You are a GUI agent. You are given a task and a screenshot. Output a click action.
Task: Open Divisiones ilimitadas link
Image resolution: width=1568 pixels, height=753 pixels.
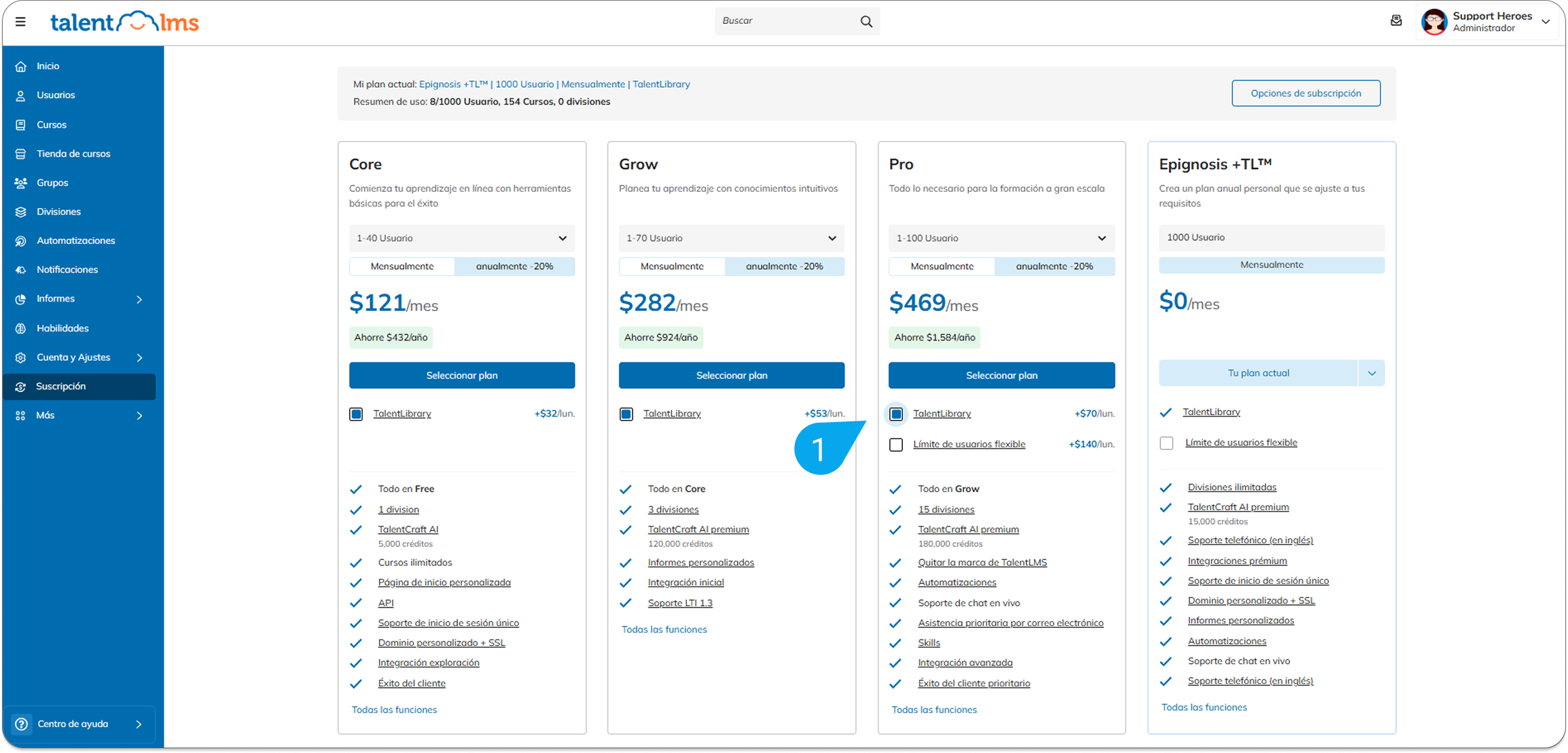pyautogui.click(x=1232, y=487)
